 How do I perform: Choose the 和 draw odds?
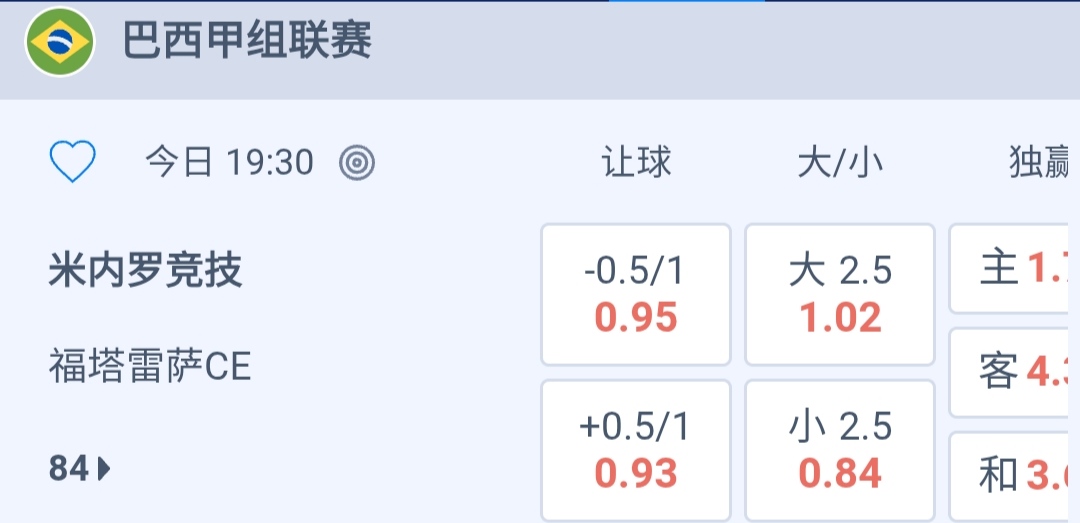pos(1015,476)
